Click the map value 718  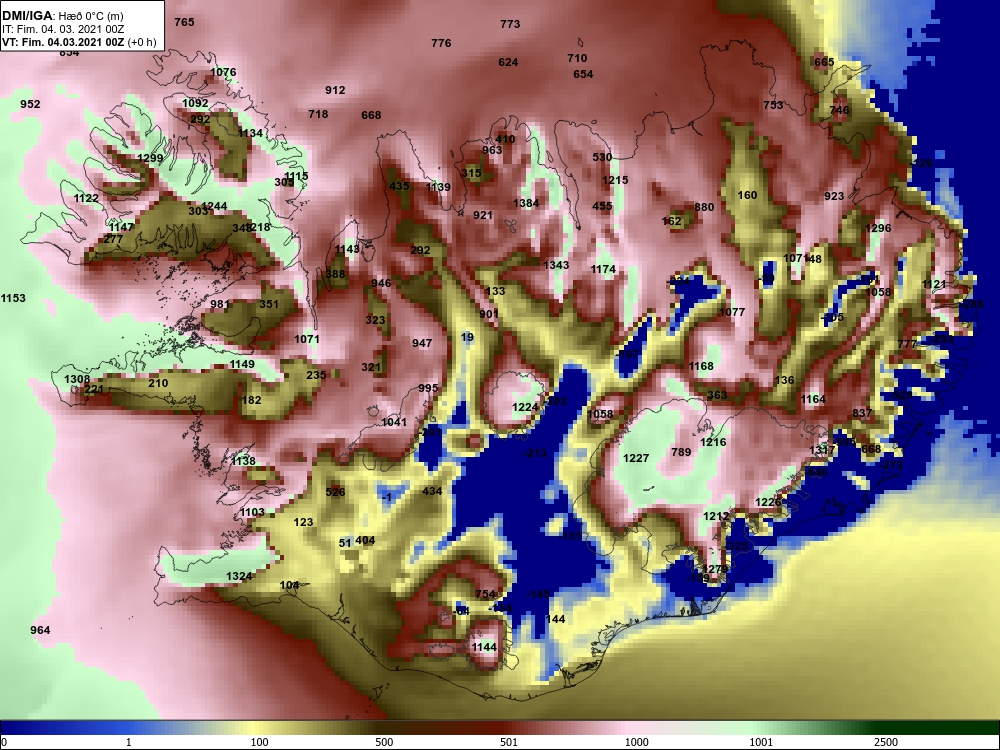tap(318, 114)
